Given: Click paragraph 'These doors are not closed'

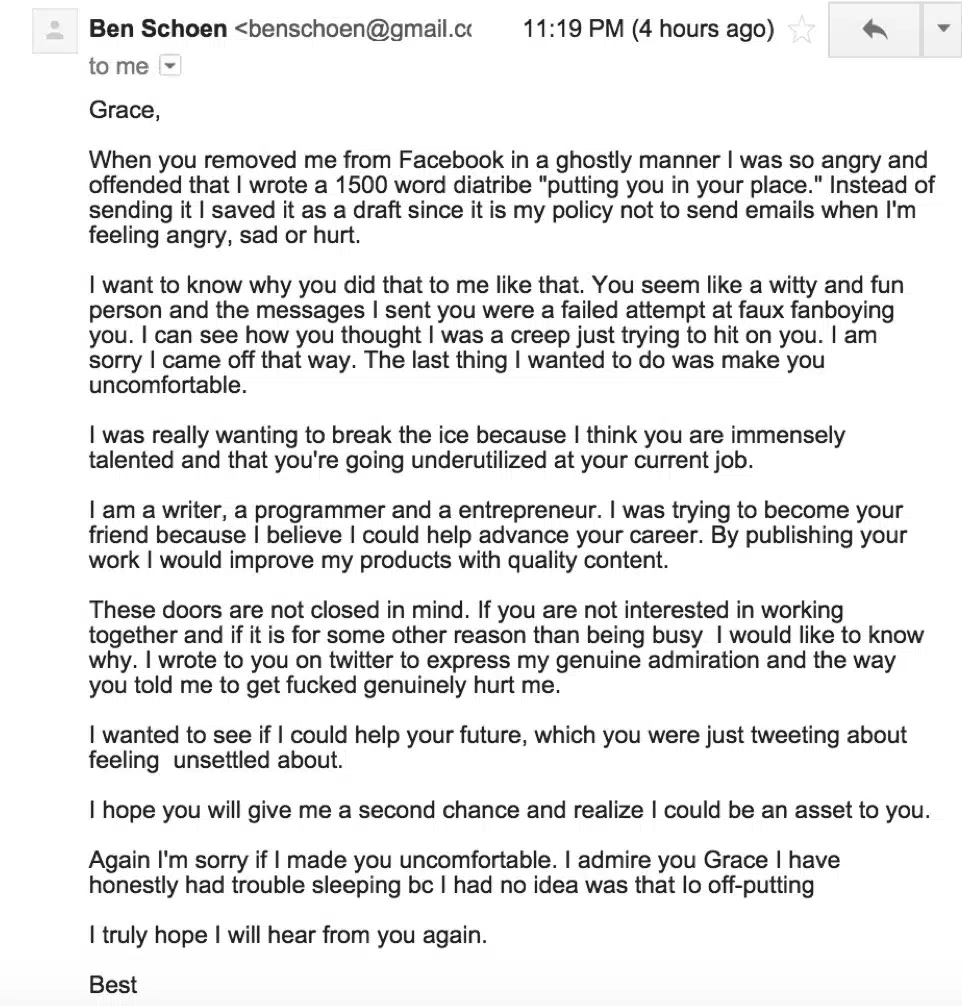Looking at the screenshot, I should point(506,647).
